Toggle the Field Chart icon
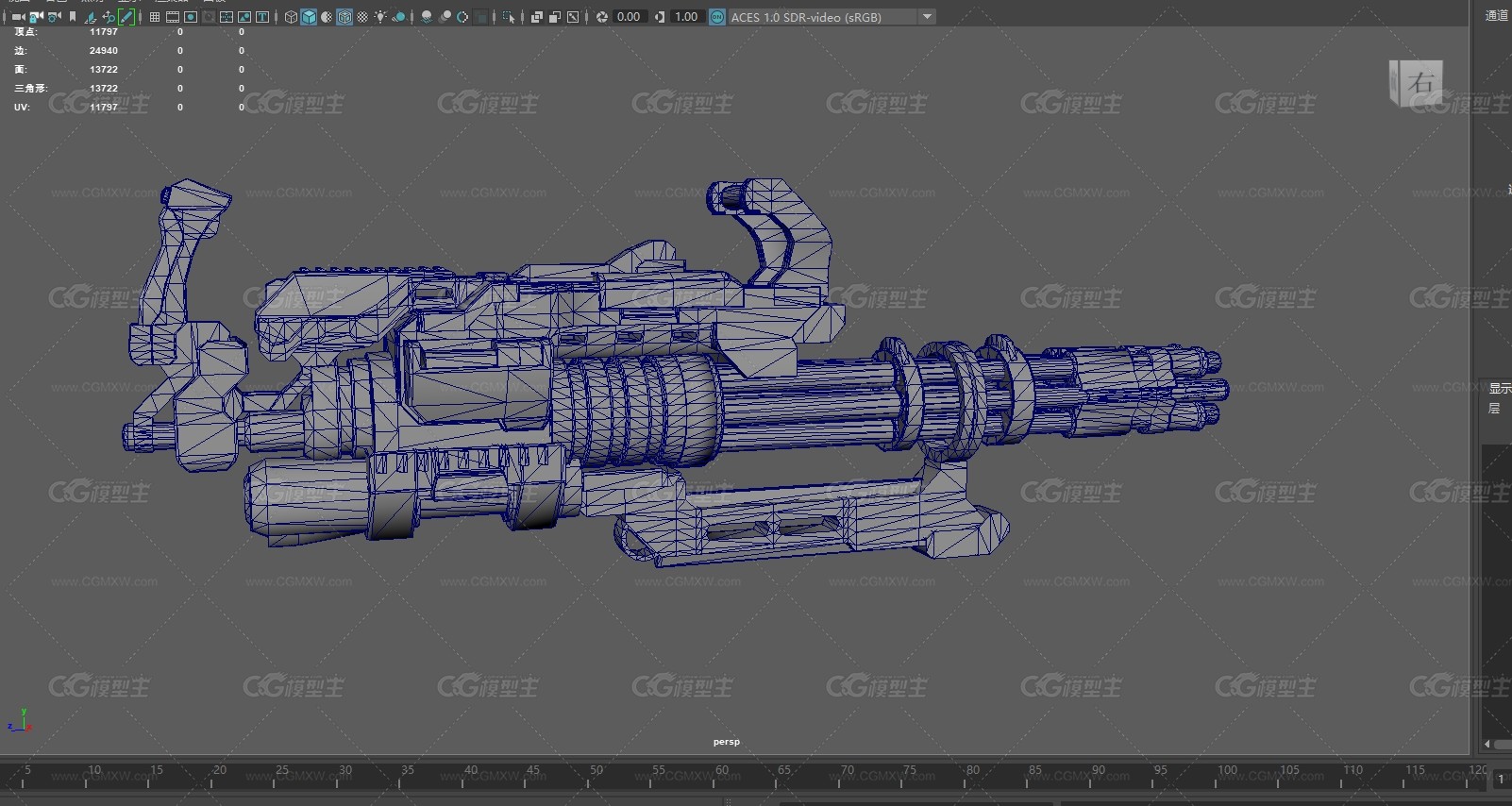The image size is (1512, 806). point(227,17)
